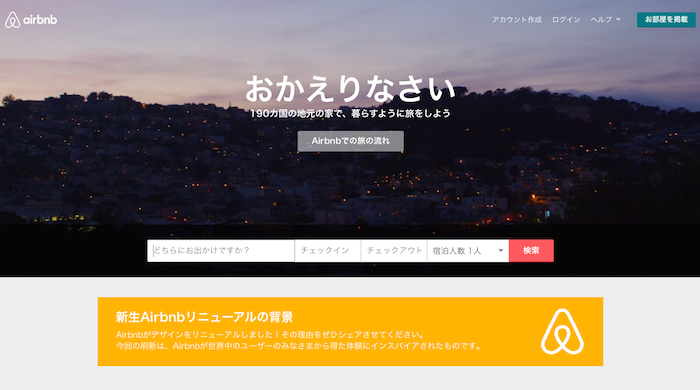Image resolution: width=700 pixels, height=390 pixels.
Task: Click the お部屋を掲載 button
Action: (x=666, y=20)
